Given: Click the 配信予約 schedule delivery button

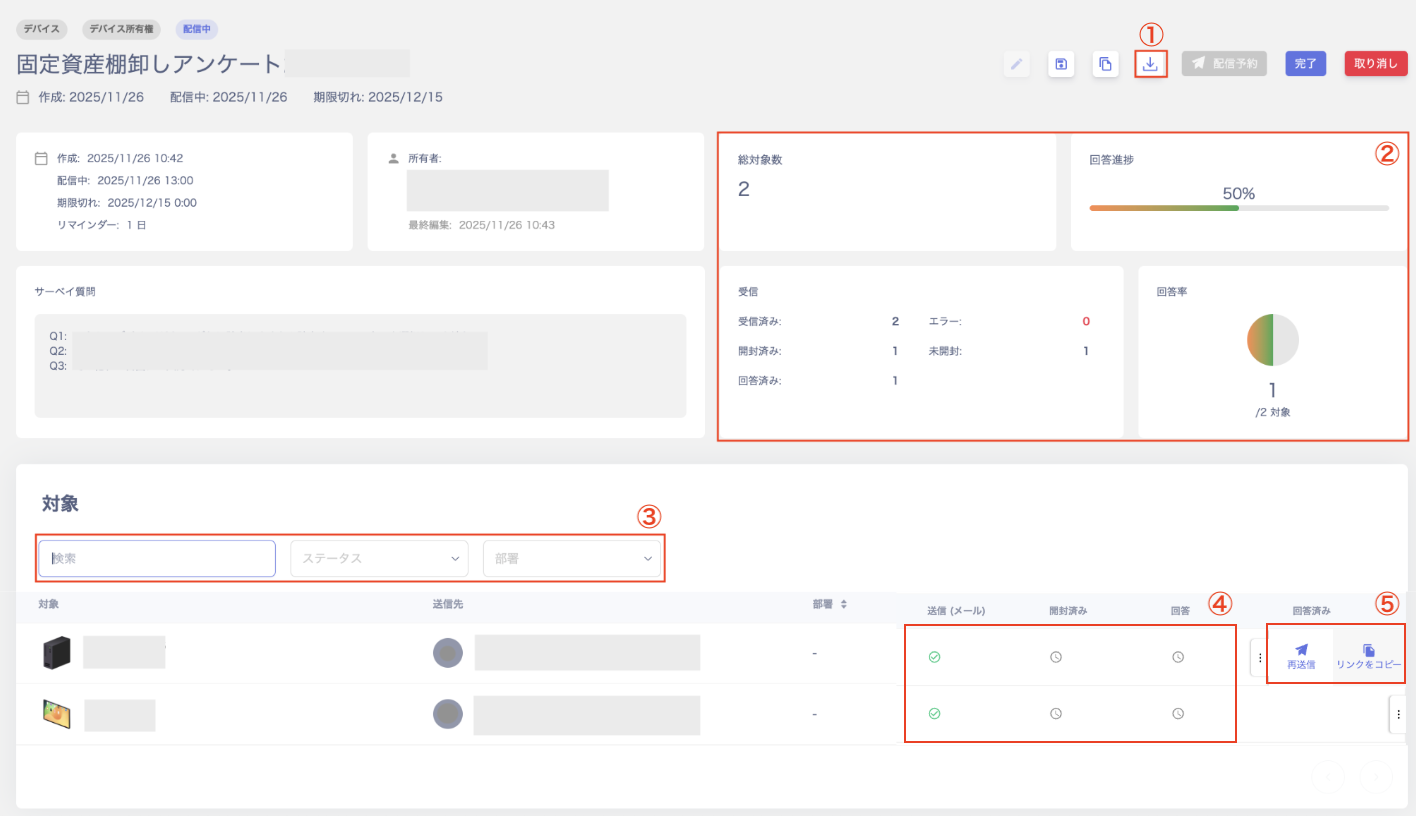Looking at the screenshot, I should 1225,64.
